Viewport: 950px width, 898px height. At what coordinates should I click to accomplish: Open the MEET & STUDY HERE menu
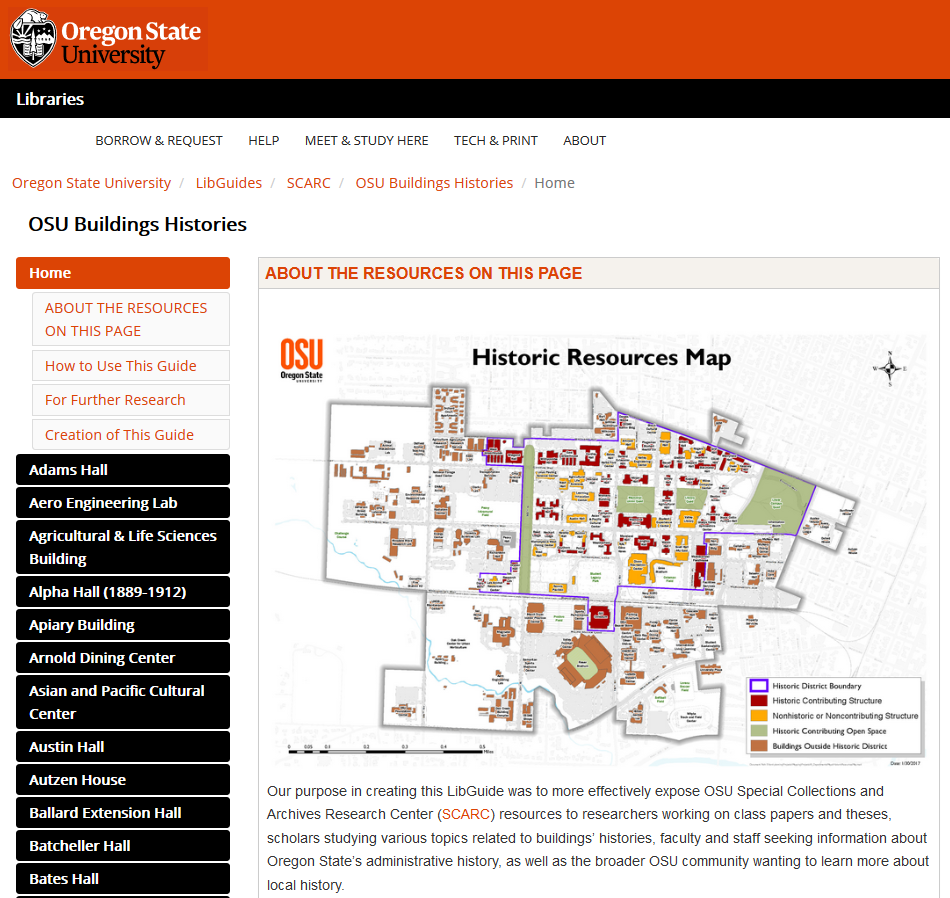coord(366,140)
